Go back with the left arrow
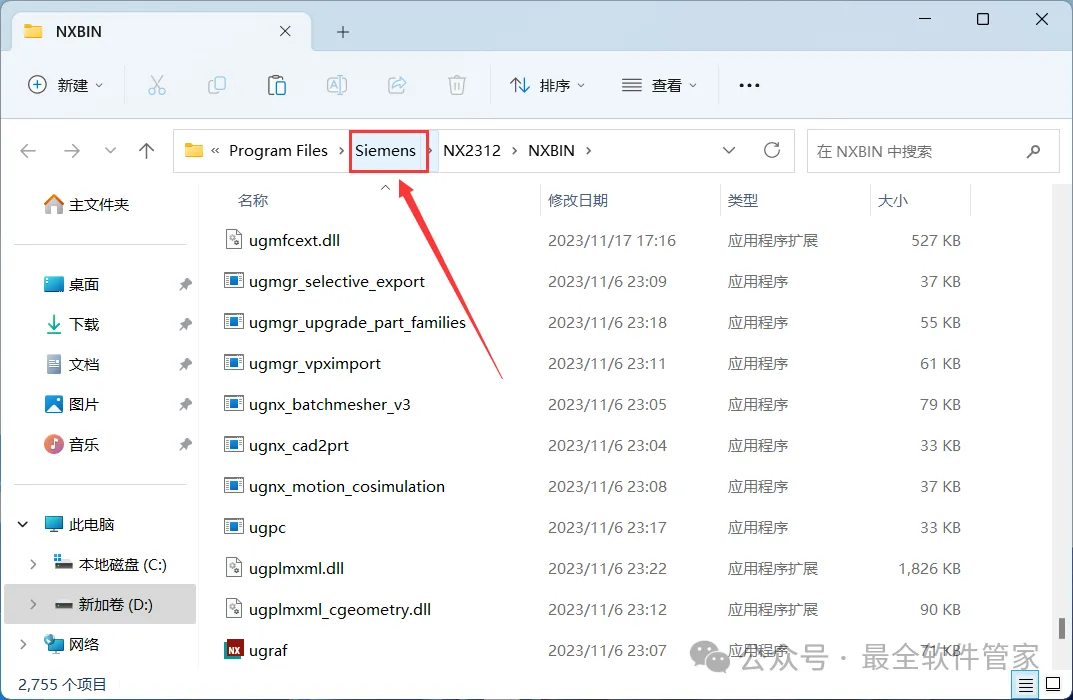This screenshot has height=700, width=1073. (28, 151)
